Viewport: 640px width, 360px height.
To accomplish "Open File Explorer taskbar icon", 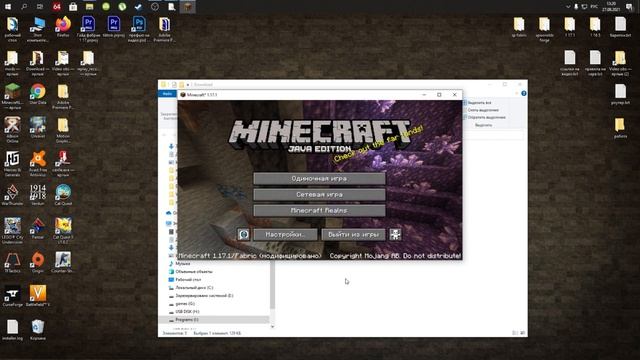I will tap(89, 7).
